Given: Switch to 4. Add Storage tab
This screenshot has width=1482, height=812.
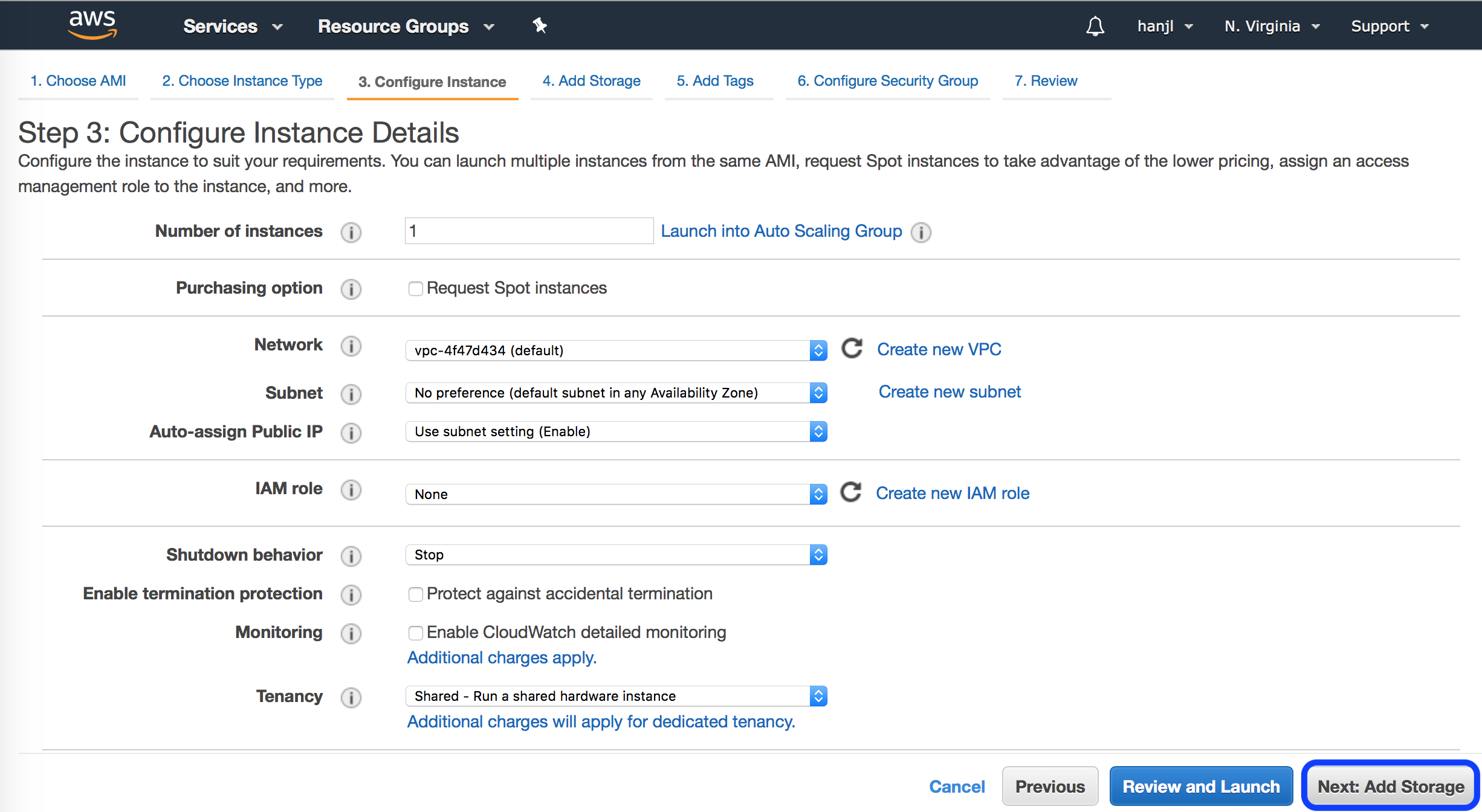Looking at the screenshot, I should tap(591, 81).
